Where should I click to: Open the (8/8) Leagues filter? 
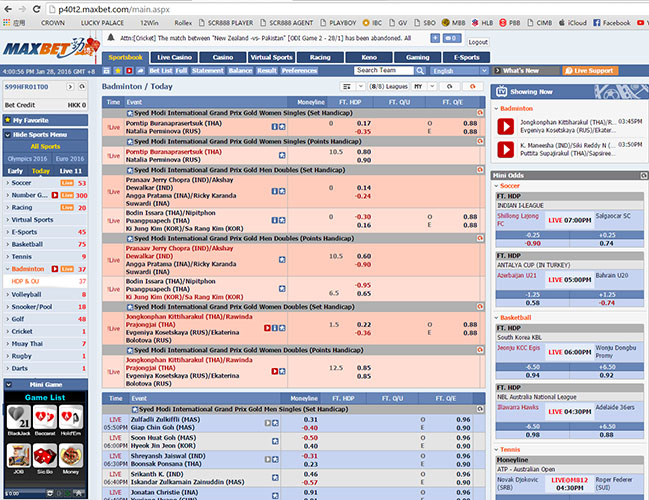389,87
